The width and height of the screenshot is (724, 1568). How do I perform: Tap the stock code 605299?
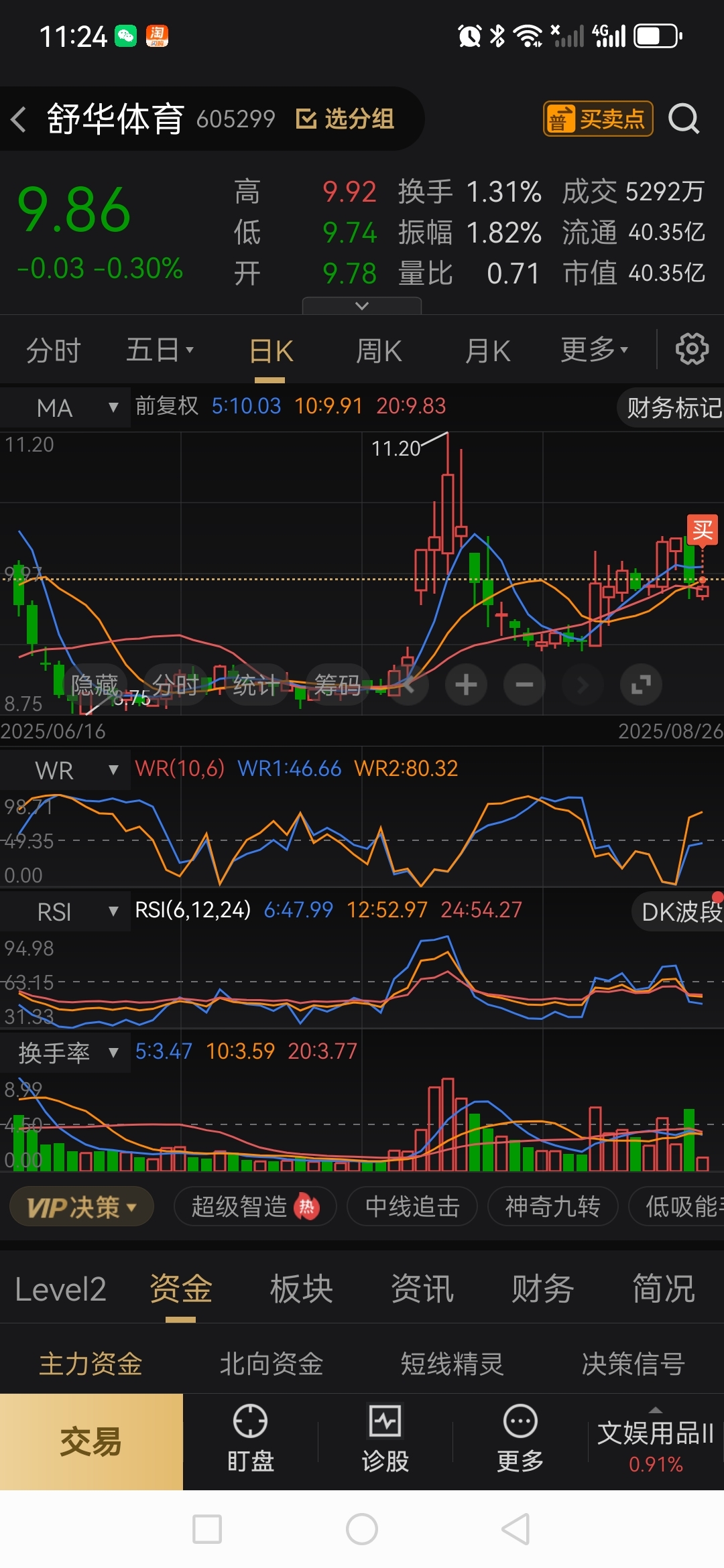tap(236, 119)
